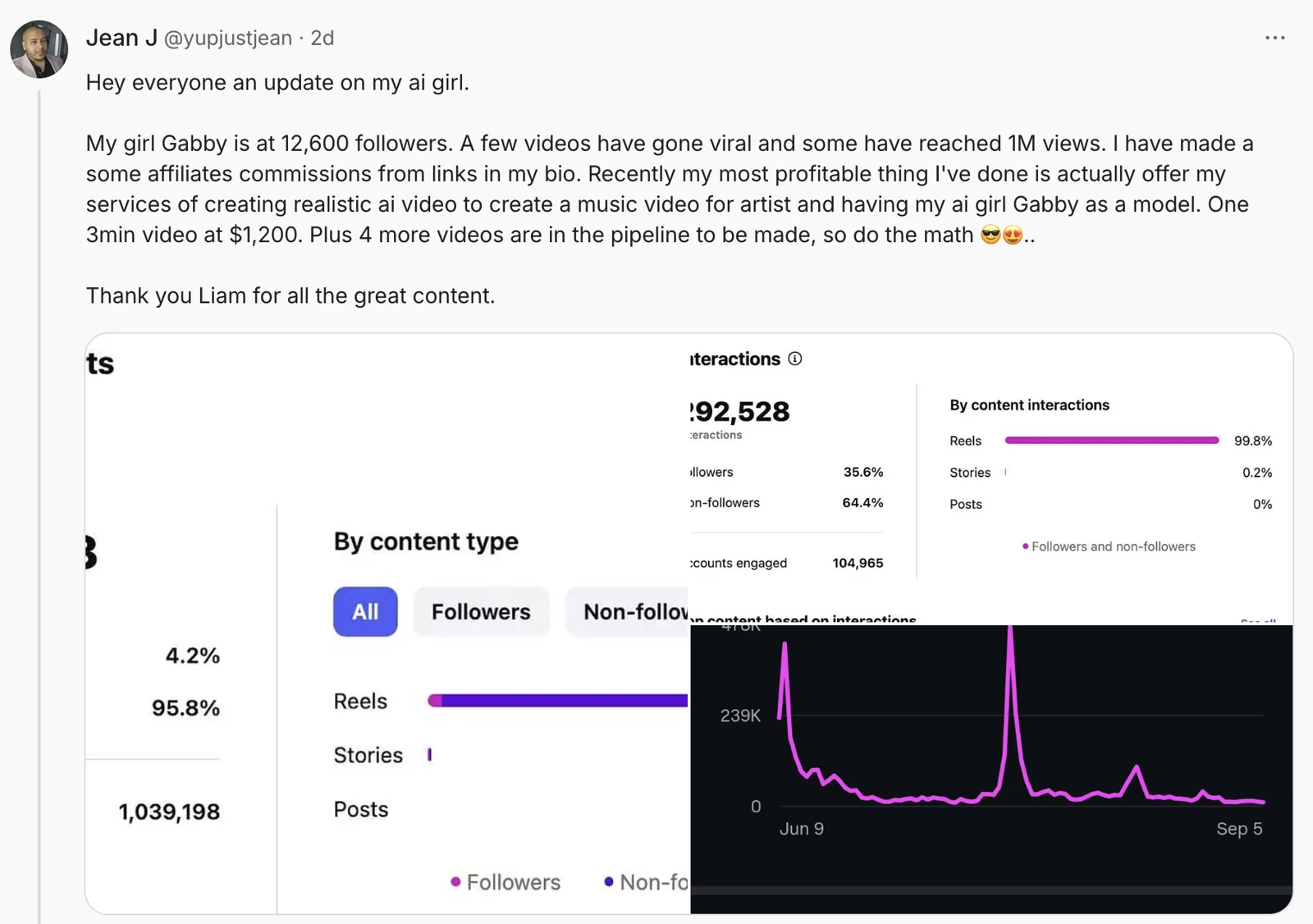Click the Stories tiny bar marker in By content type
The width and height of the screenshot is (1313, 924).
(x=429, y=755)
